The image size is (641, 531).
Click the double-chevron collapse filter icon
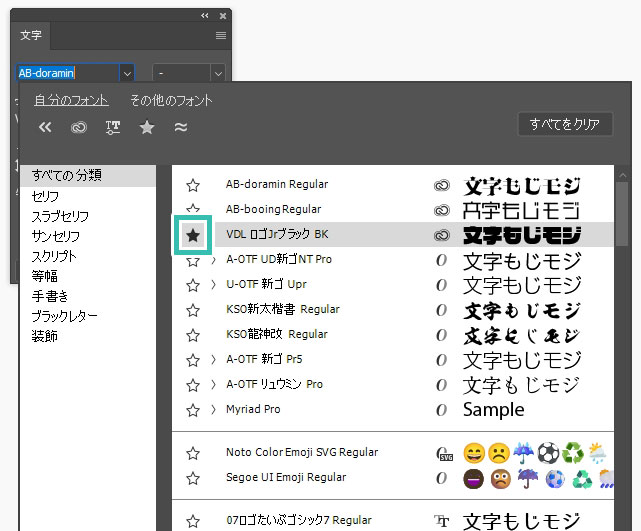pyautogui.click(x=45, y=127)
